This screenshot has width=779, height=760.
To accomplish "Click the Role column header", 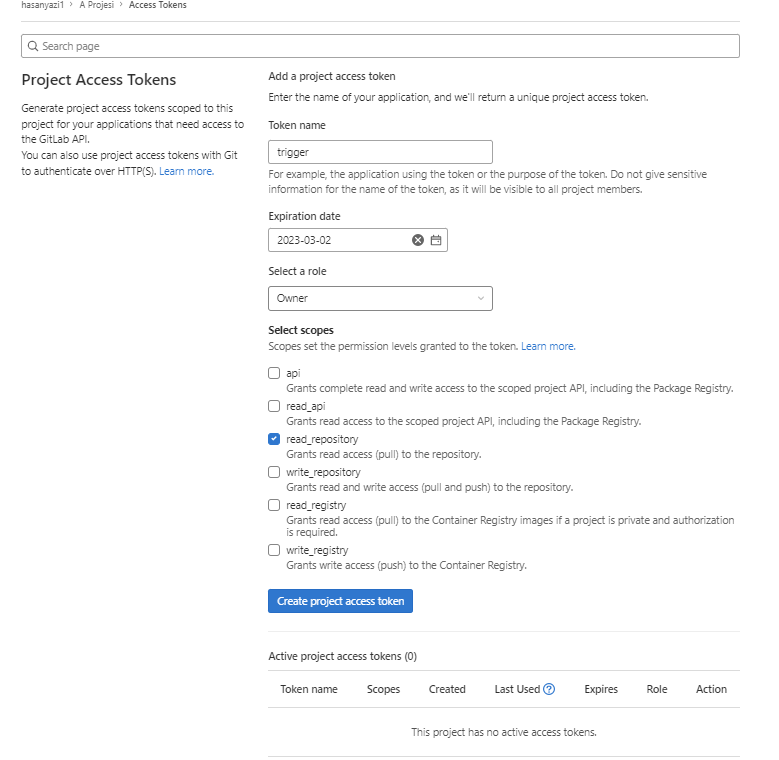I will [x=657, y=689].
